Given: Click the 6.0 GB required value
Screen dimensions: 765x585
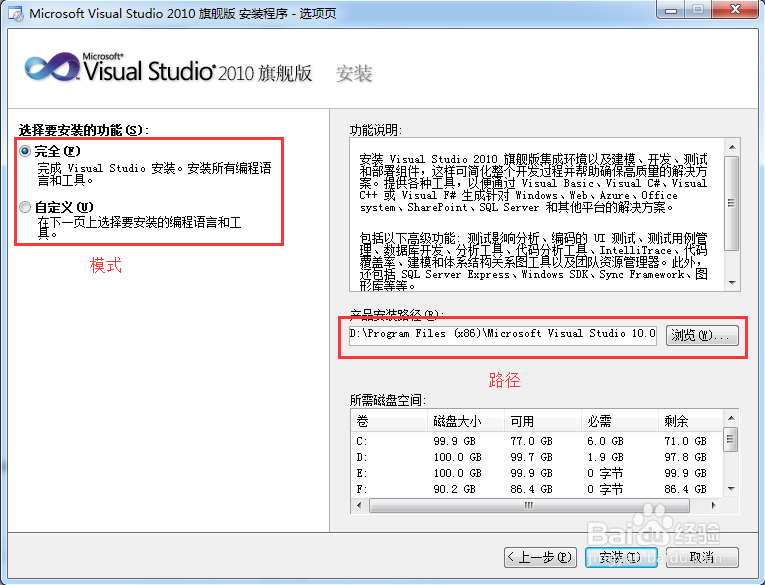Looking at the screenshot, I should click(x=605, y=441).
